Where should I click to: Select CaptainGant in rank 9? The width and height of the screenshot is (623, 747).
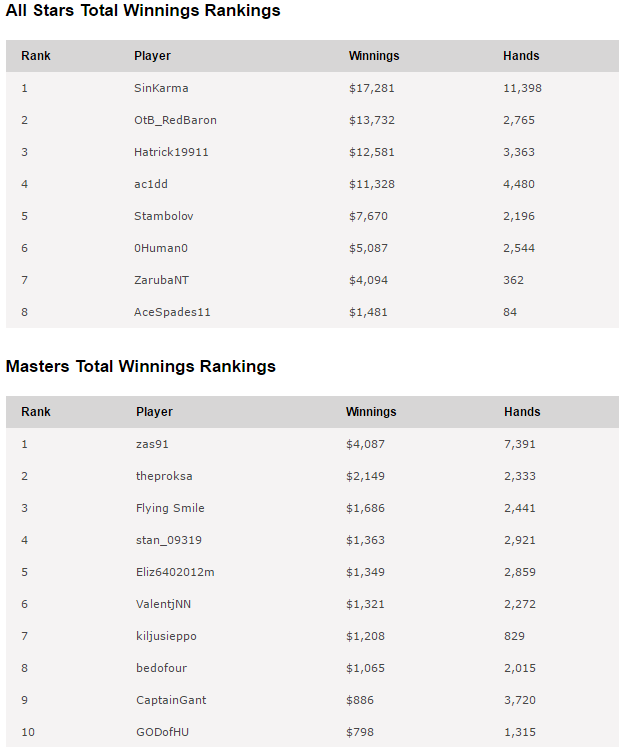171,700
